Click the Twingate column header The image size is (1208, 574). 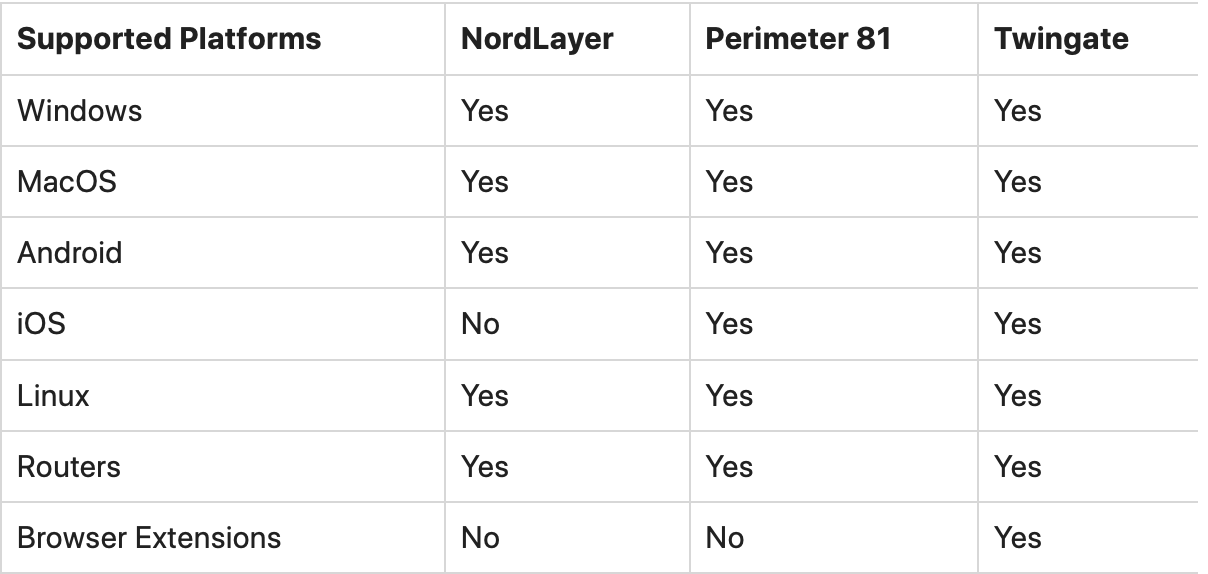click(x=1061, y=39)
